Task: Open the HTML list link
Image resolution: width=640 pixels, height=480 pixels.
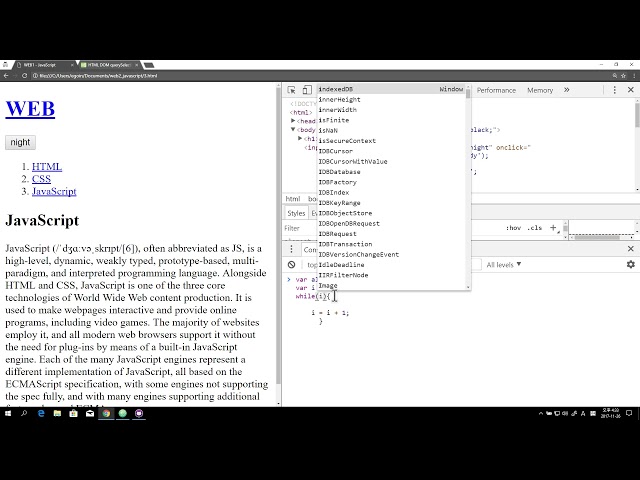Action: [x=47, y=167]
